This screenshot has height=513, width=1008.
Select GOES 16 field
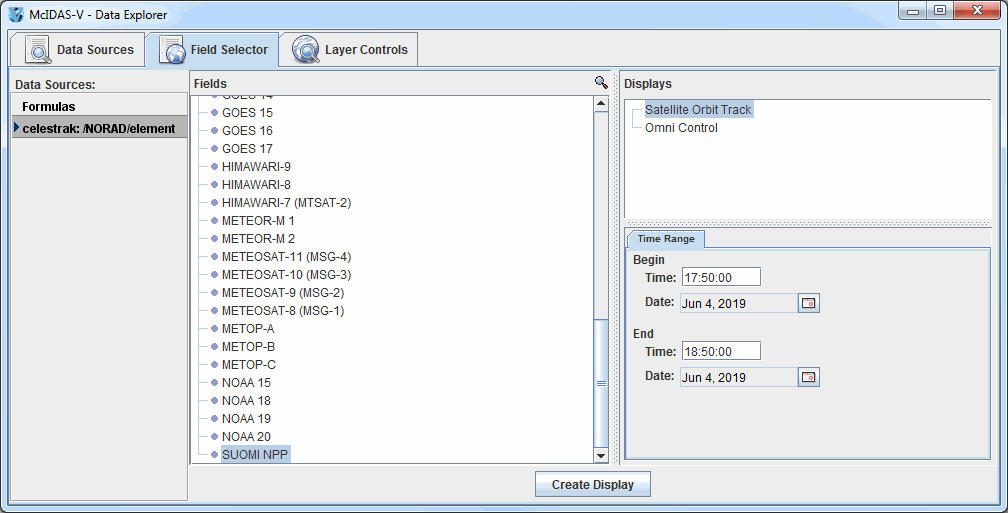[248, 130]
